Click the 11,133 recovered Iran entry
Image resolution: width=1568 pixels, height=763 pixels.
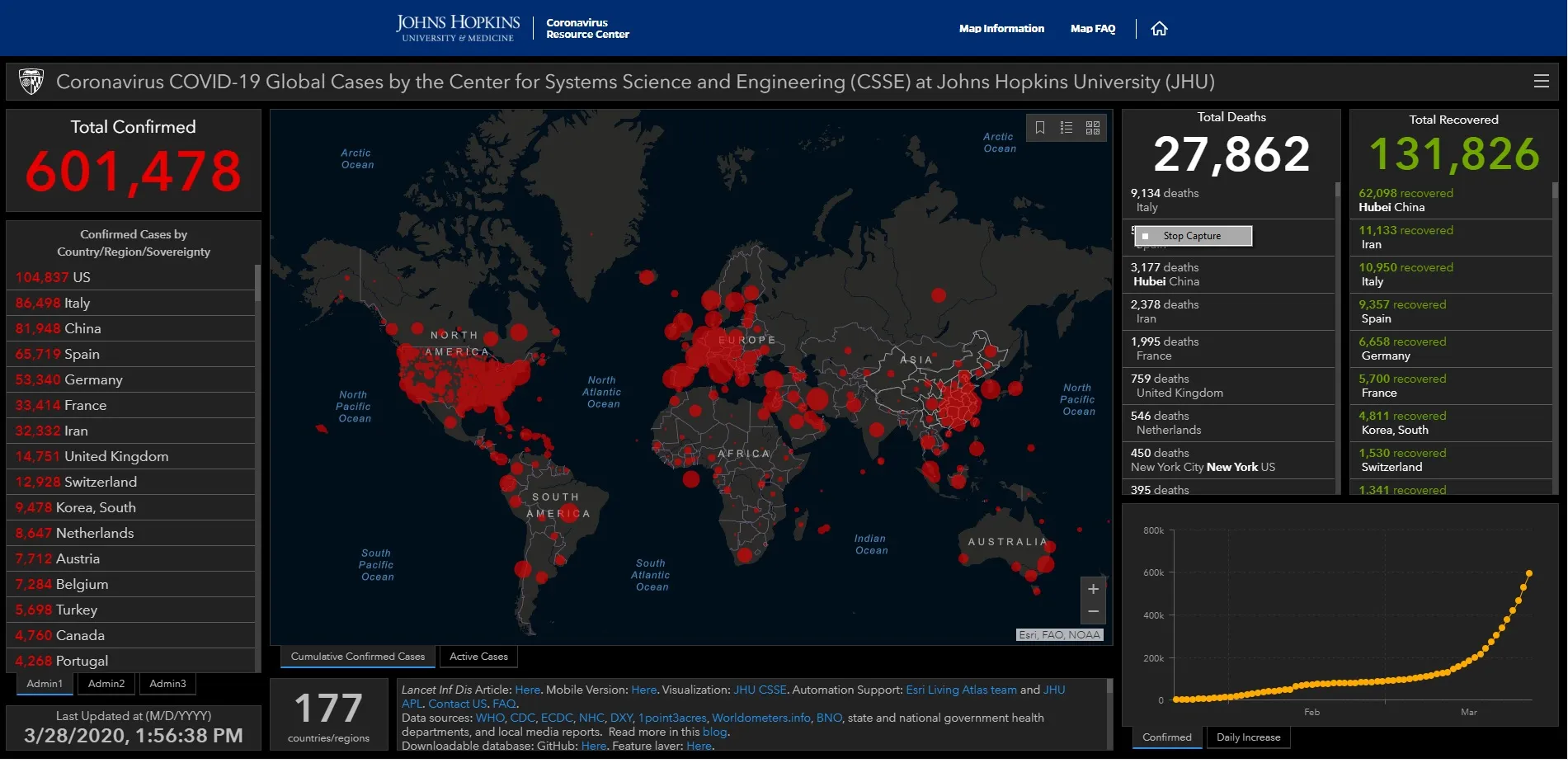tap(1452, 238)
